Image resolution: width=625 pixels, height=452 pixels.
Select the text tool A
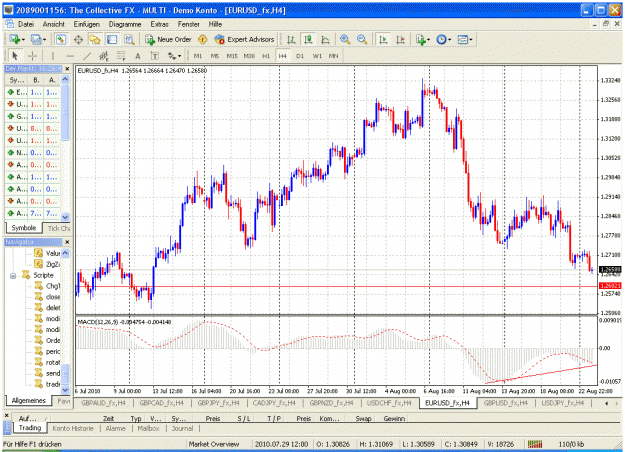(x=138, y=56)
